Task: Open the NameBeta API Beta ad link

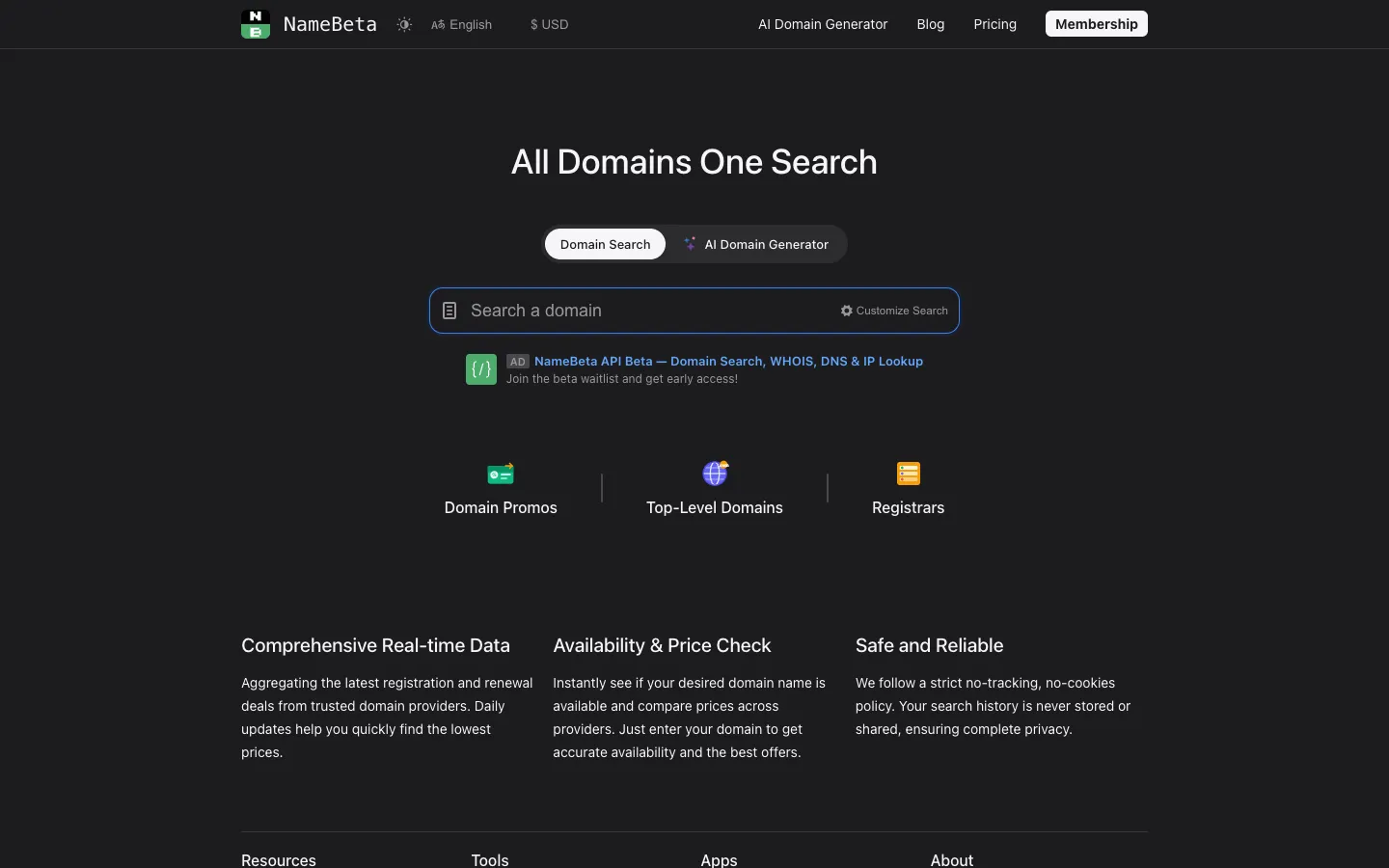Action: (x=728, y=361)
